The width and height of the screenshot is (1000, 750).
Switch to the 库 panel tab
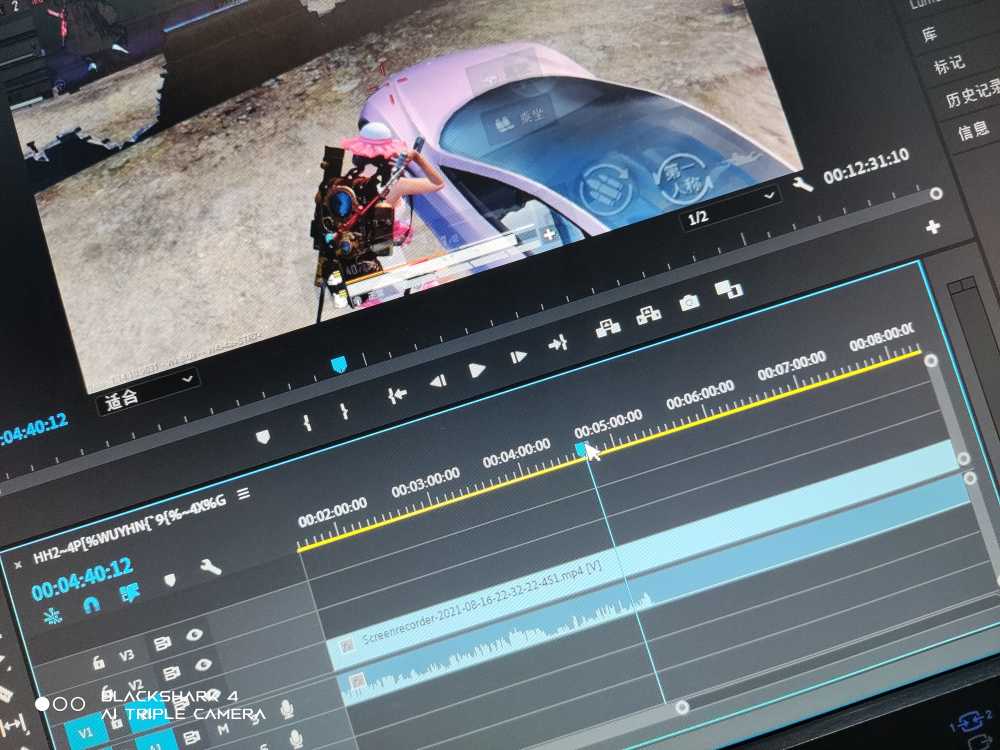(x=929, y=34)
